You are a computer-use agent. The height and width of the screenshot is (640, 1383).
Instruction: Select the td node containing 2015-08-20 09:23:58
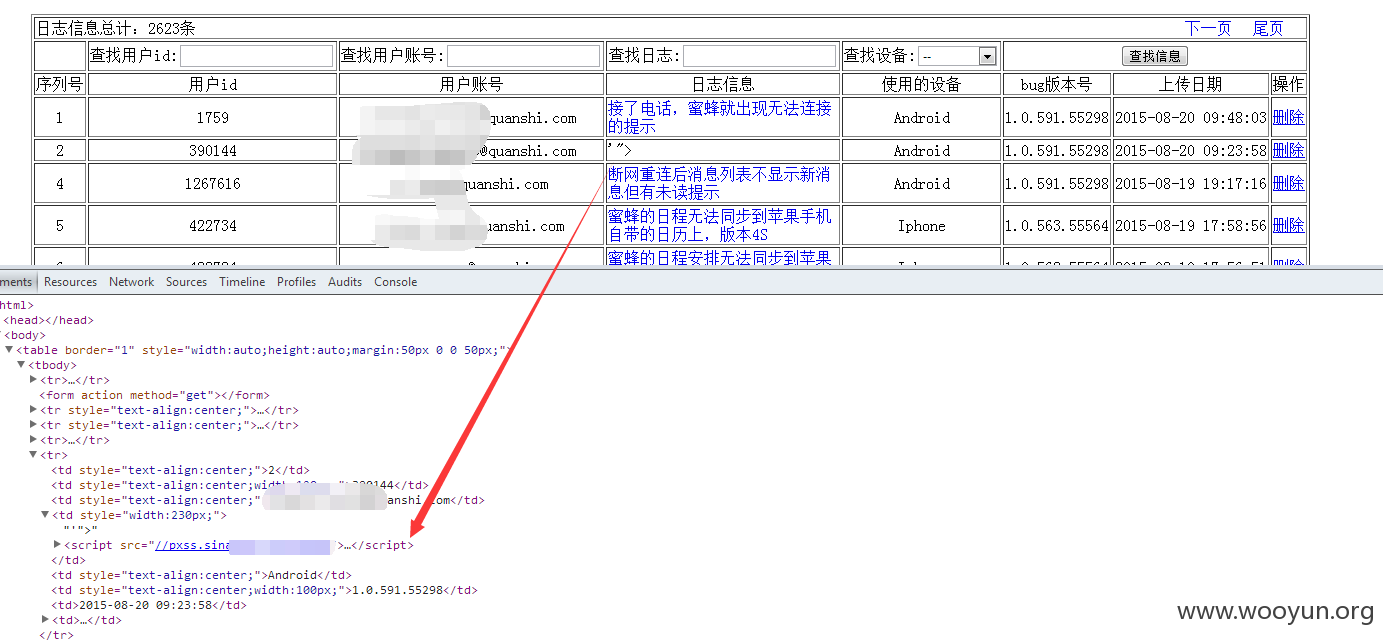point(149,605)
